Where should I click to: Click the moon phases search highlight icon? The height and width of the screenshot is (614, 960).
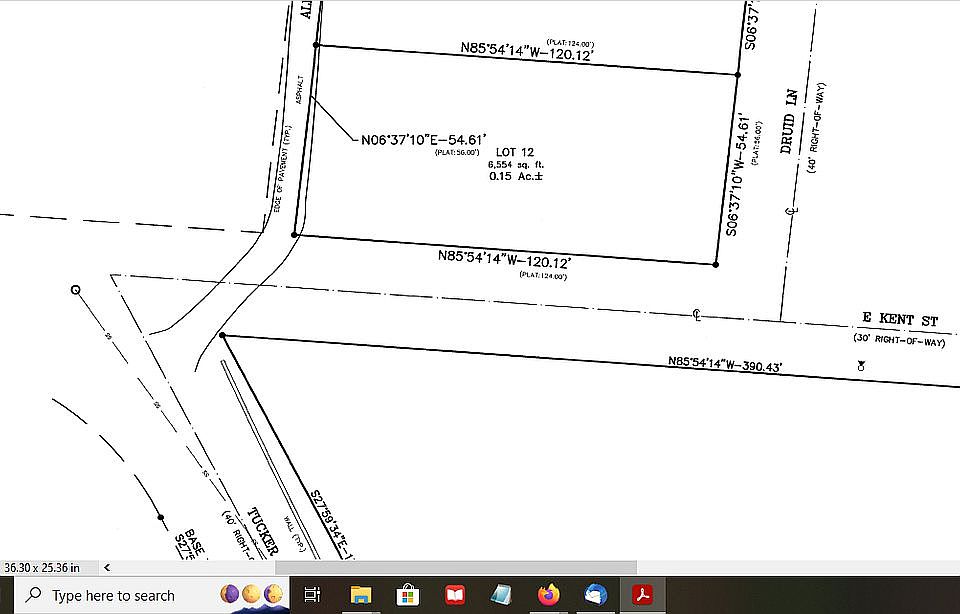(252, 594)
